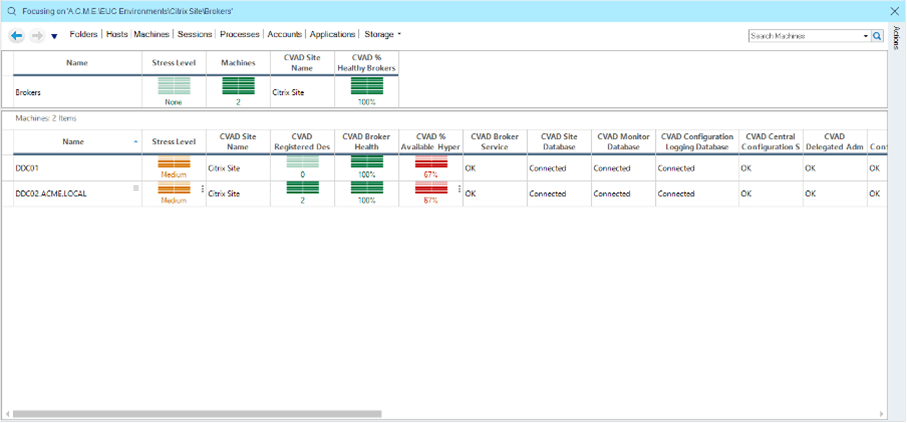
Task: Sort by CVAD Registered Des column
Action: click(303, 142)
